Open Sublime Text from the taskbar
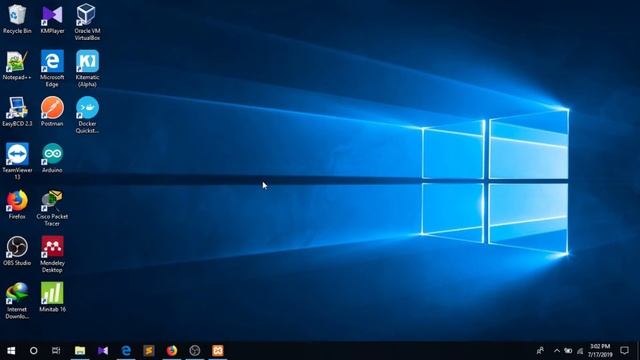This screenshot has height=360, width=640. point(149,351)
